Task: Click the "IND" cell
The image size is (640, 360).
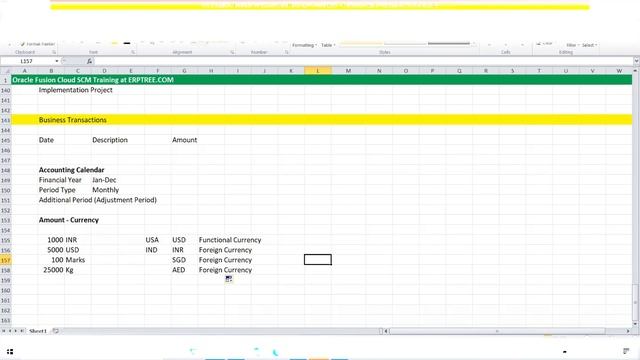Action: click(x=151, y=250)
